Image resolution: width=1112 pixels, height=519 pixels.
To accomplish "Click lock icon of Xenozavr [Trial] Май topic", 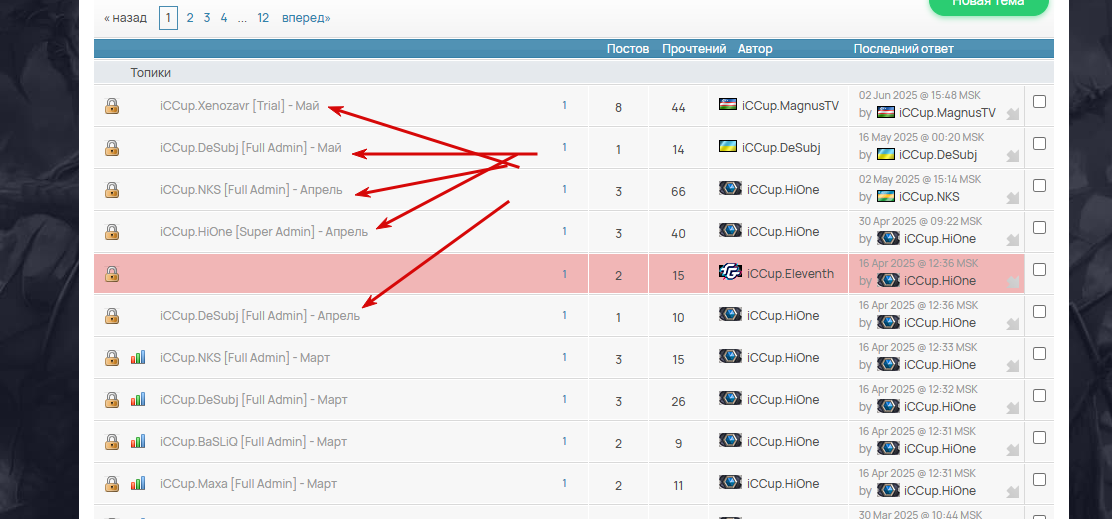I will click(112, 106).
